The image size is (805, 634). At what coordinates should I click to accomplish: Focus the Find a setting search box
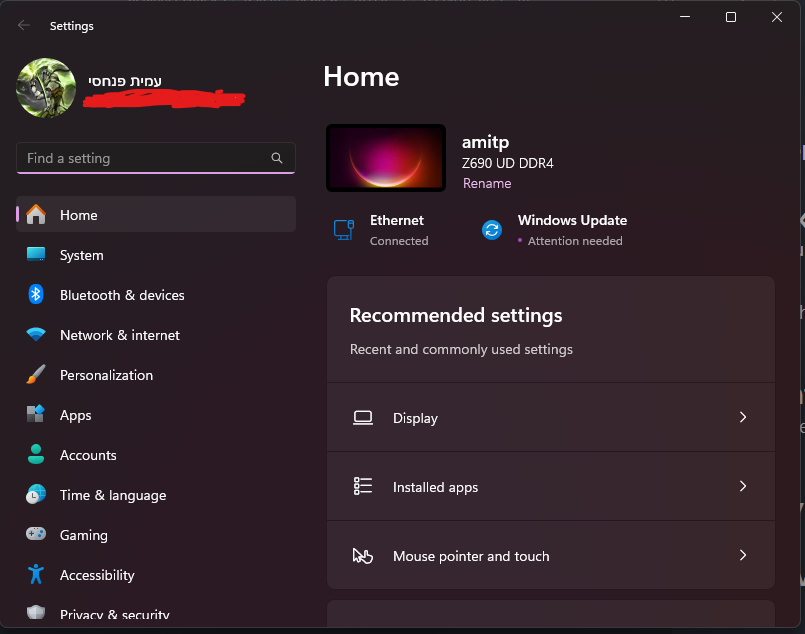(145, 158)
